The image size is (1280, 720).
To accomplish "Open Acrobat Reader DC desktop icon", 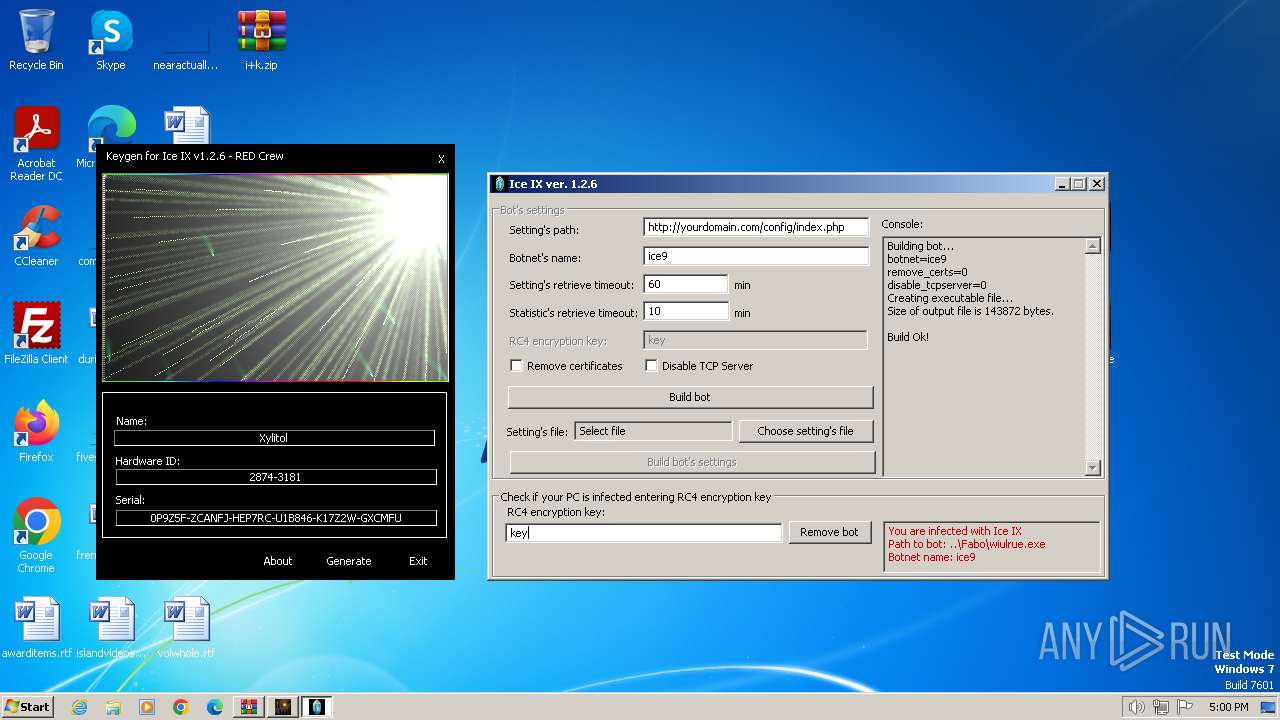I will pyautogui.click(x=36, y=144).
